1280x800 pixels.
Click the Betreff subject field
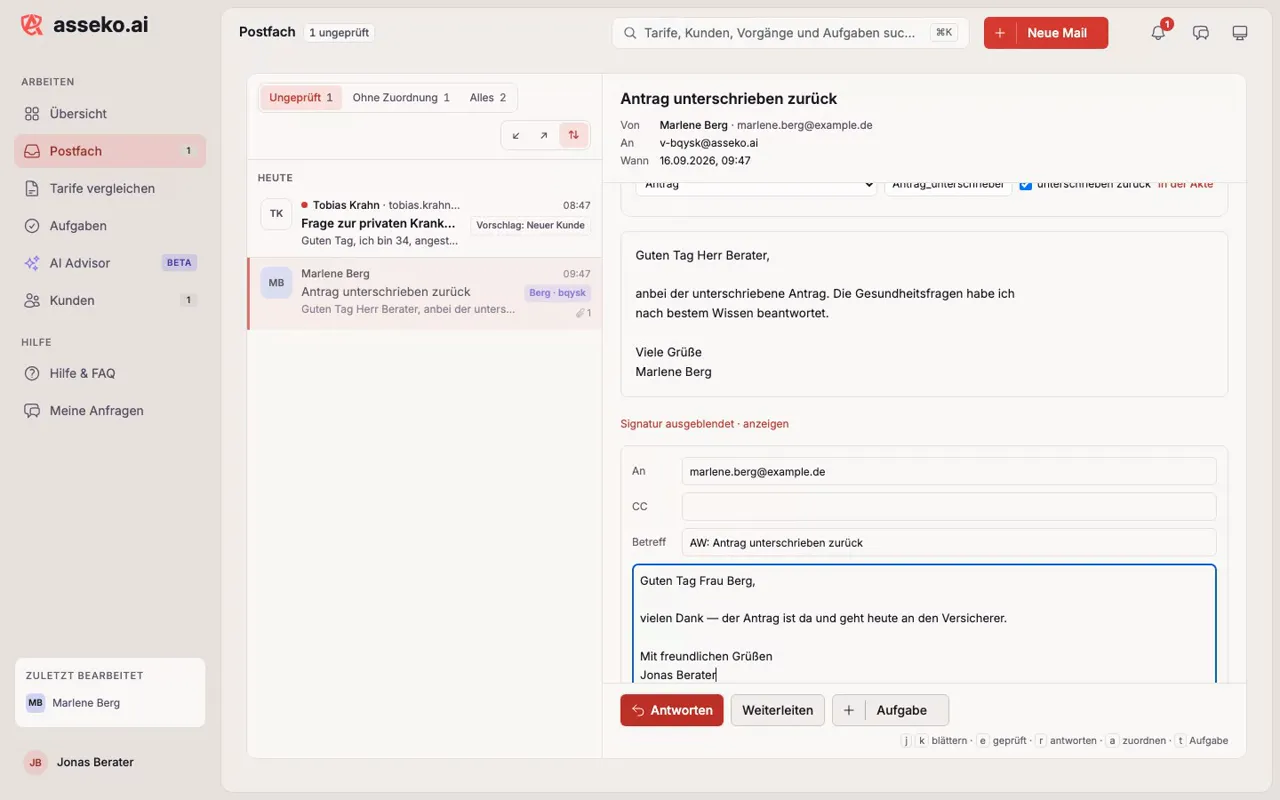(949, 543)
